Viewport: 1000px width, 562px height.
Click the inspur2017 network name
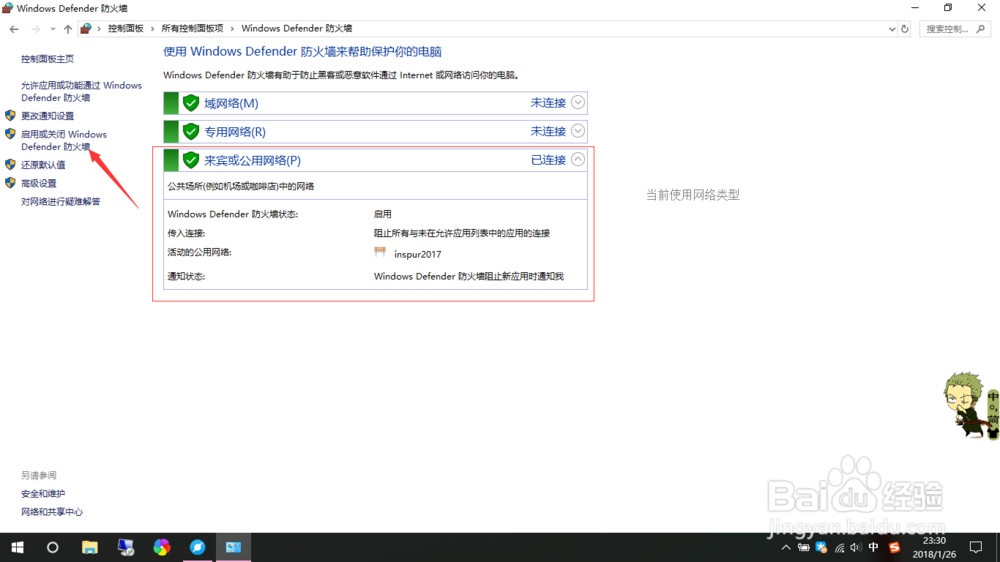[418, 254]
